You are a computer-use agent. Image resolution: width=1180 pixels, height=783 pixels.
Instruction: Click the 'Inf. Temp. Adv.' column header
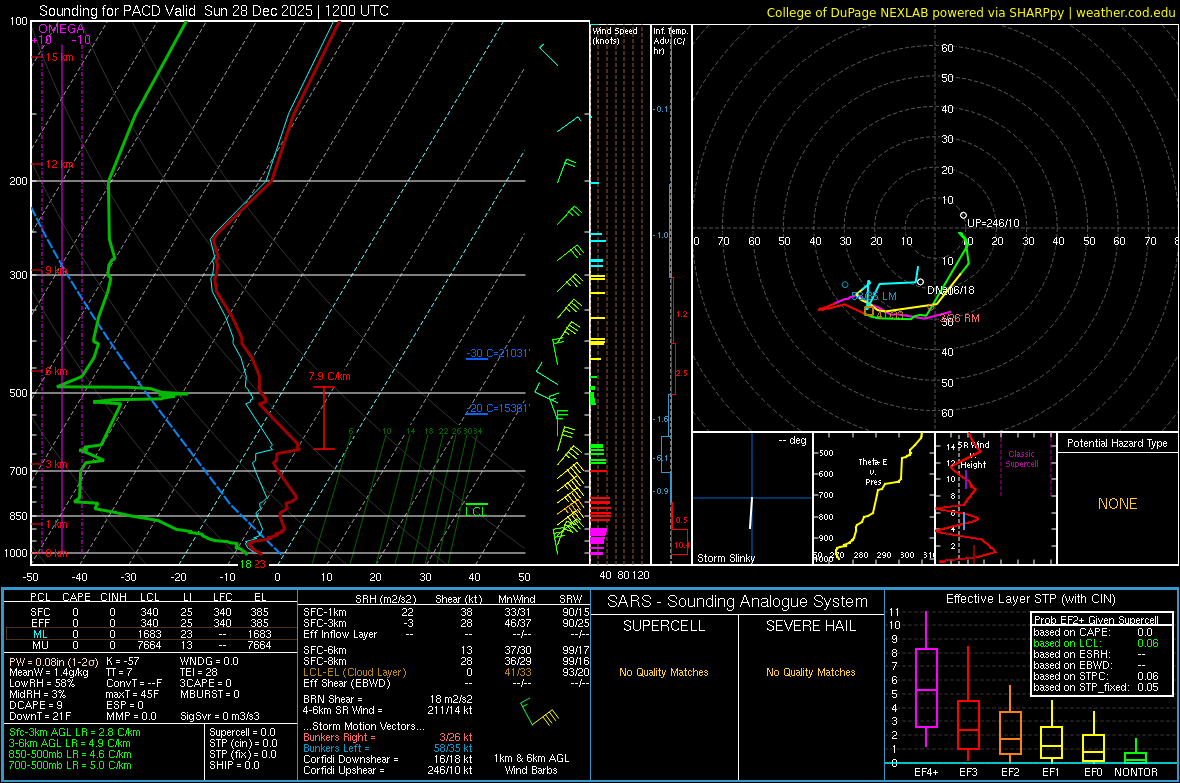click(x=670, y=41)
